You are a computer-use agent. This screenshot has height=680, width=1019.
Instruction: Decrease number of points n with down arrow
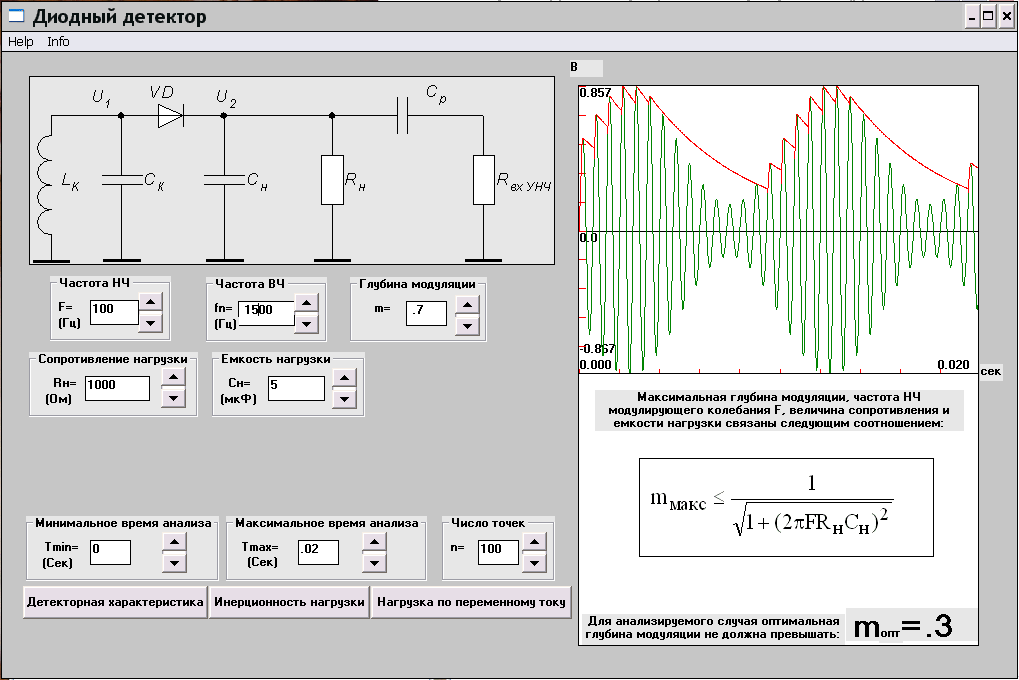click(x=533, y=563)
